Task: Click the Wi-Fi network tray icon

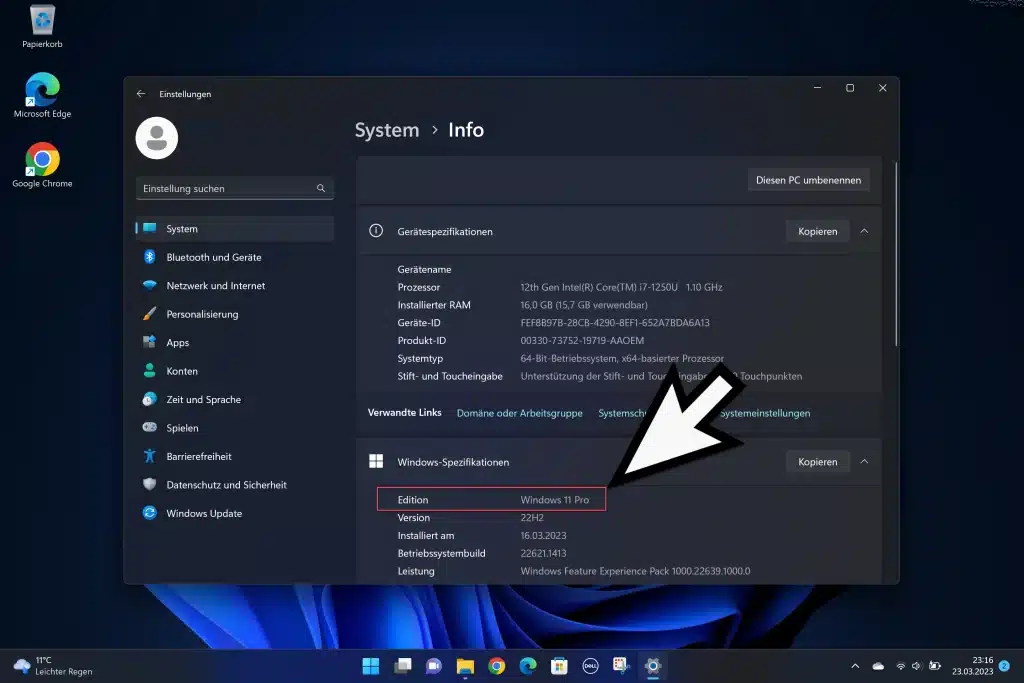Action: pyautogui.click(x=901, y=666)
